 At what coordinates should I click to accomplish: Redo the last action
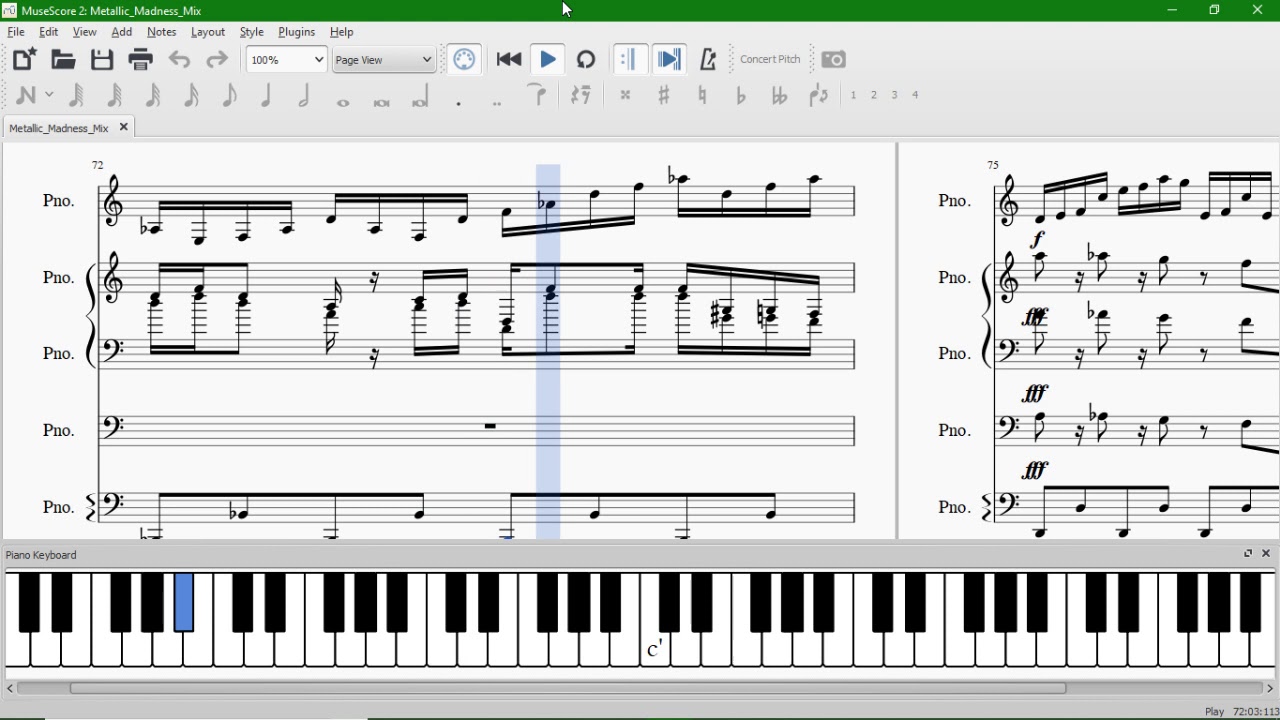point(217,60)
